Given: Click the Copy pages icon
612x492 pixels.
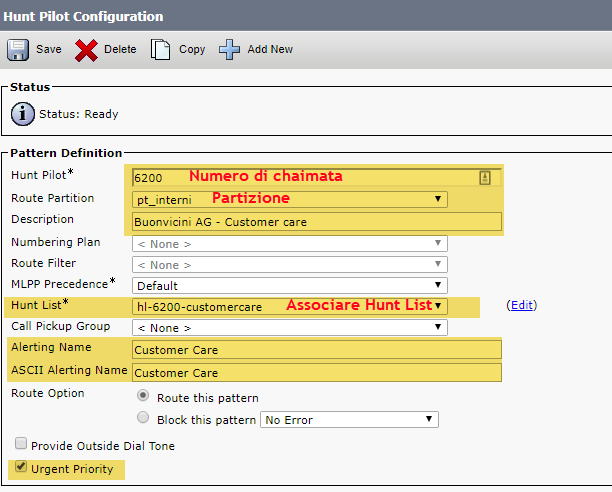Looking at the screenshot, I should pyautogui.click(x=160, y=50).
